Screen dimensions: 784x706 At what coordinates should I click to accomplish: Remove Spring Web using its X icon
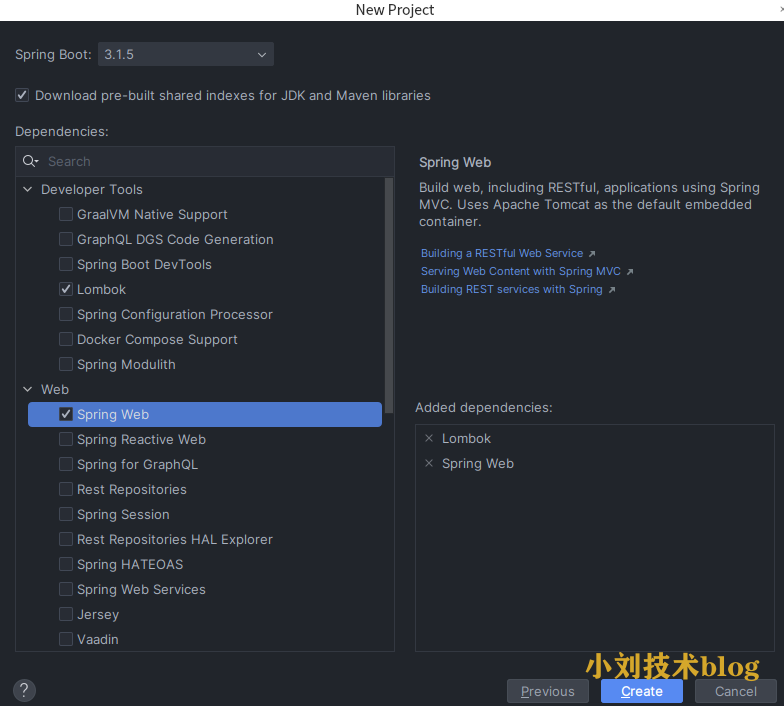coord(429,464)
